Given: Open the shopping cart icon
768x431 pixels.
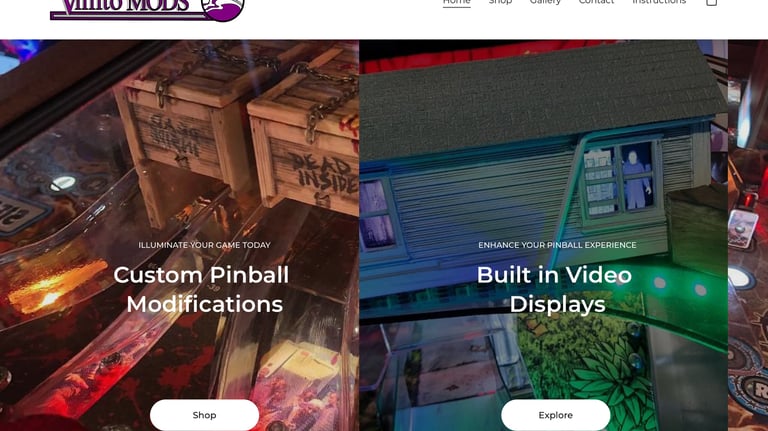Looking at the screenshot, I should [712, 2].
